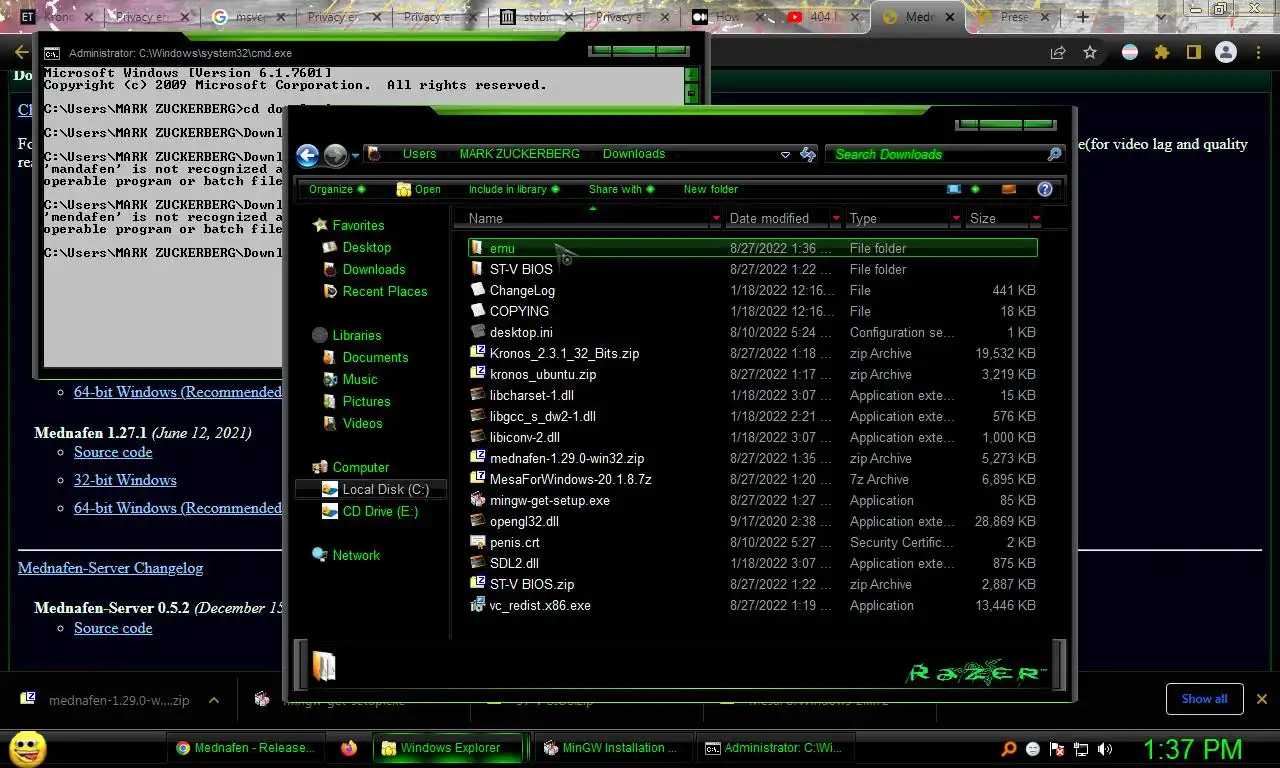
Task: Bookmark this page with Chrome's star icon
Action: pos(1090,52)
